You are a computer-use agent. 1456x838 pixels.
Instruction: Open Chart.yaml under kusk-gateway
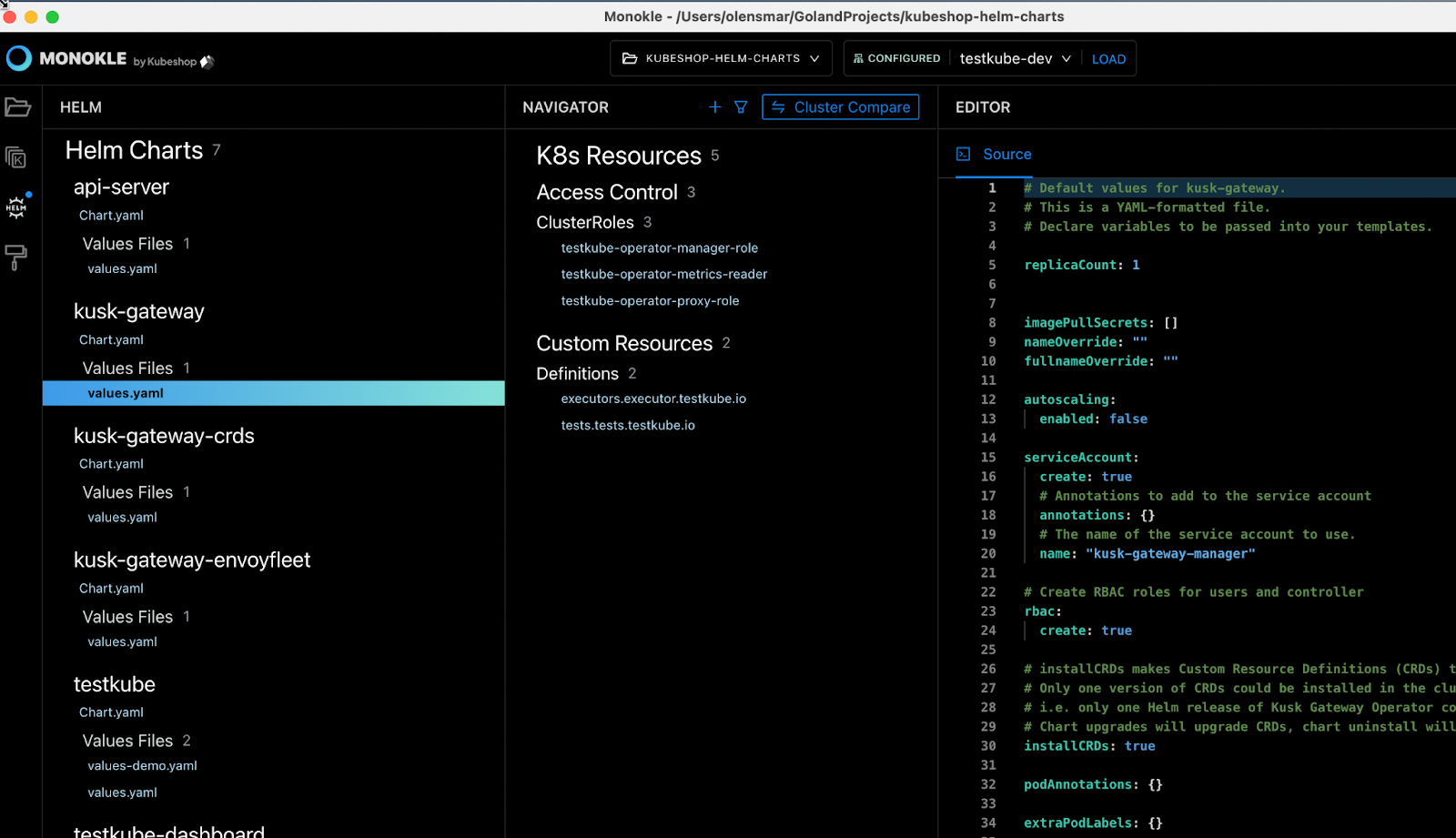pos(111,340)
